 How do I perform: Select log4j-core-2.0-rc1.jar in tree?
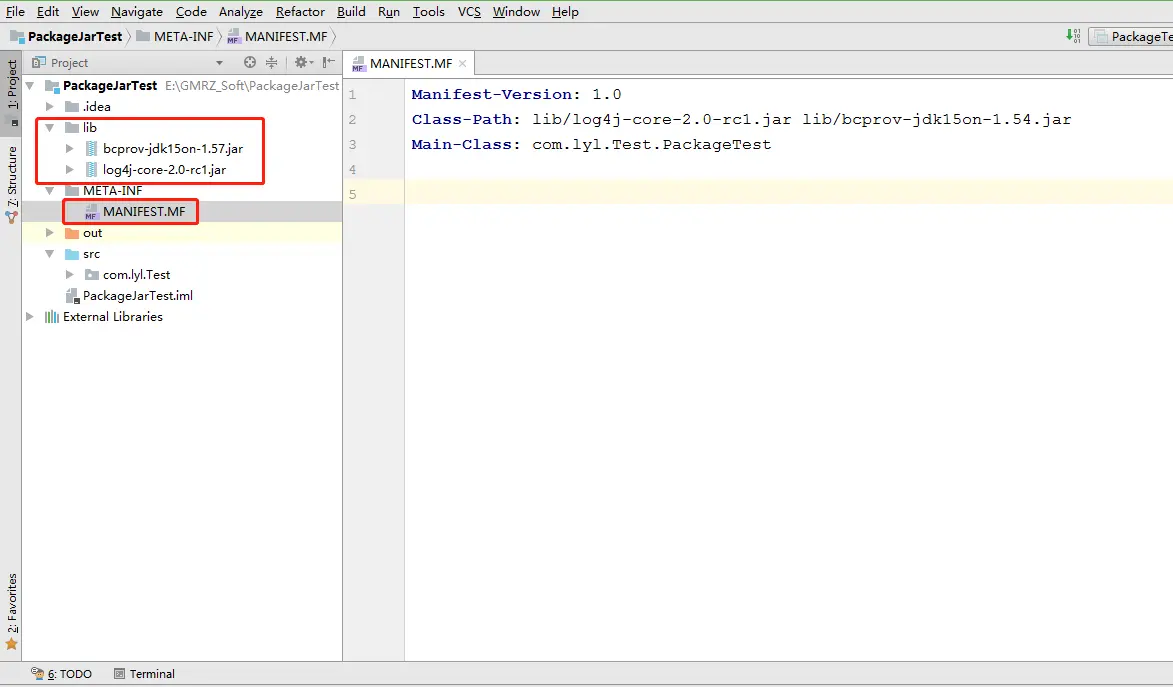(165, 169)
